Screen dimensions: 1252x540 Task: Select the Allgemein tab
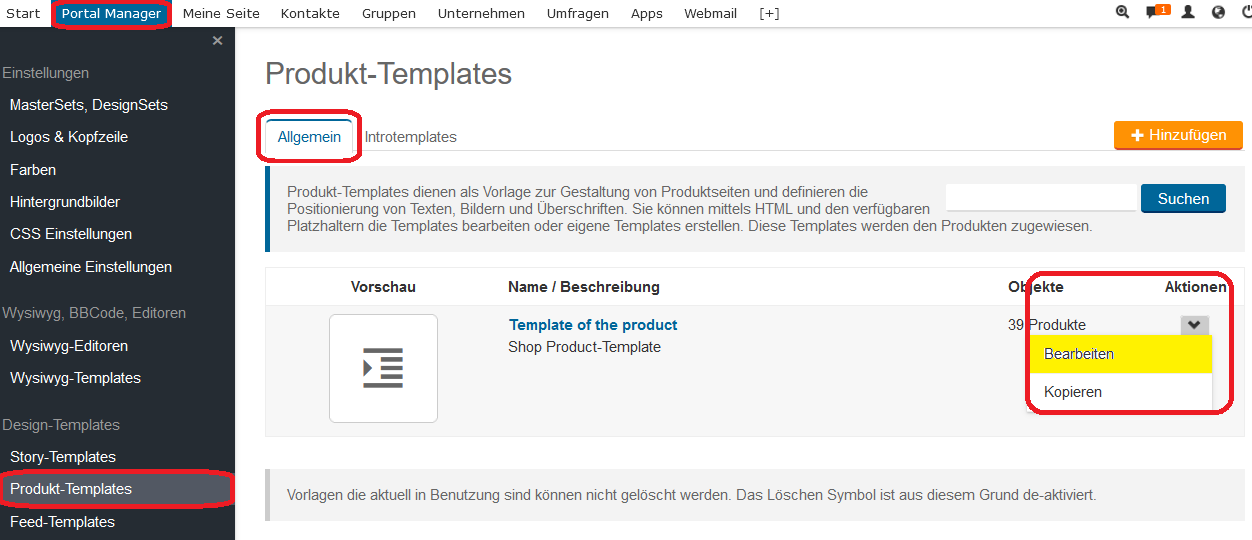coord(309,137)
